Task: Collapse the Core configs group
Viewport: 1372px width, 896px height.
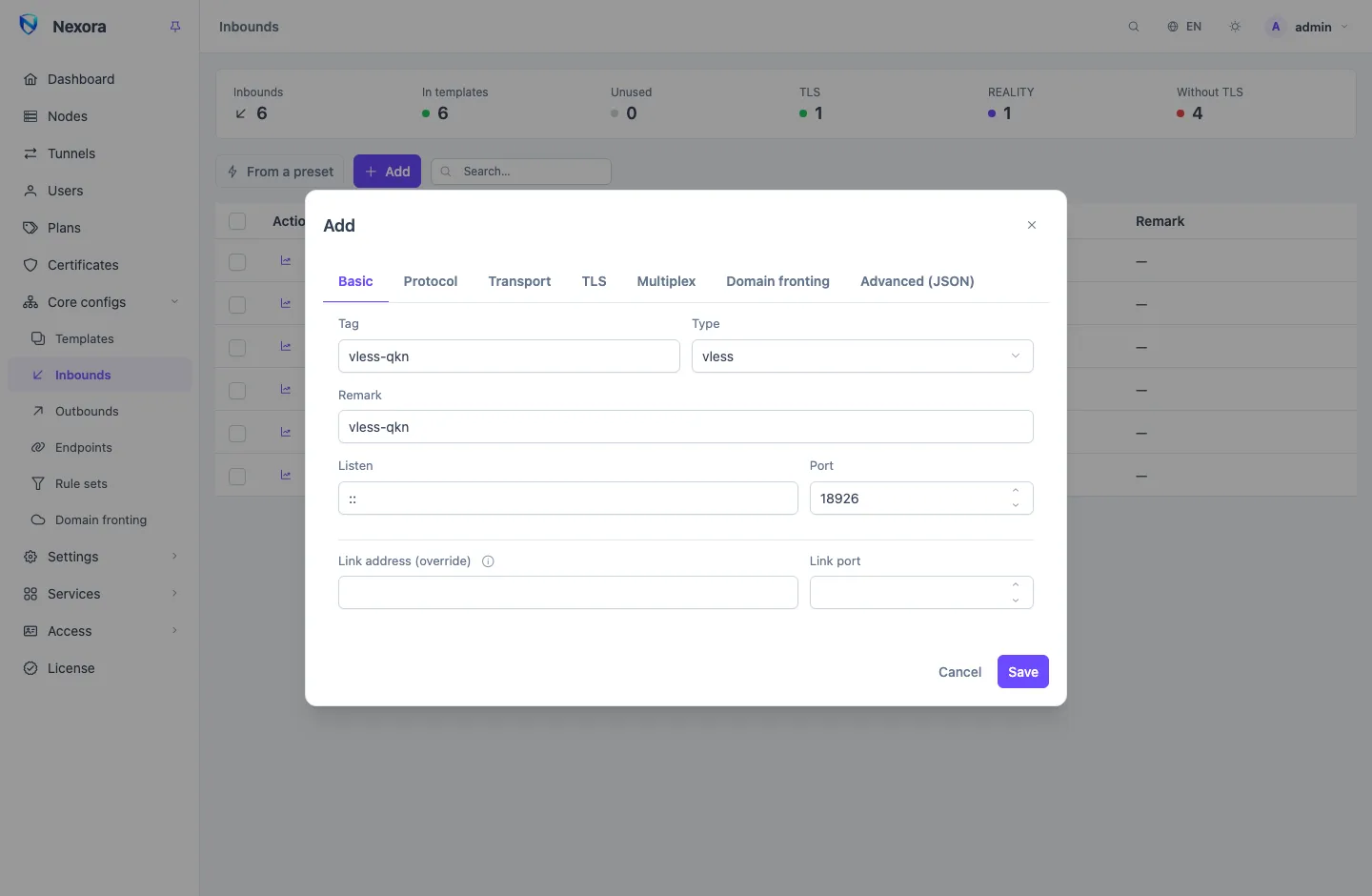Action: click(x=100, y=302)
